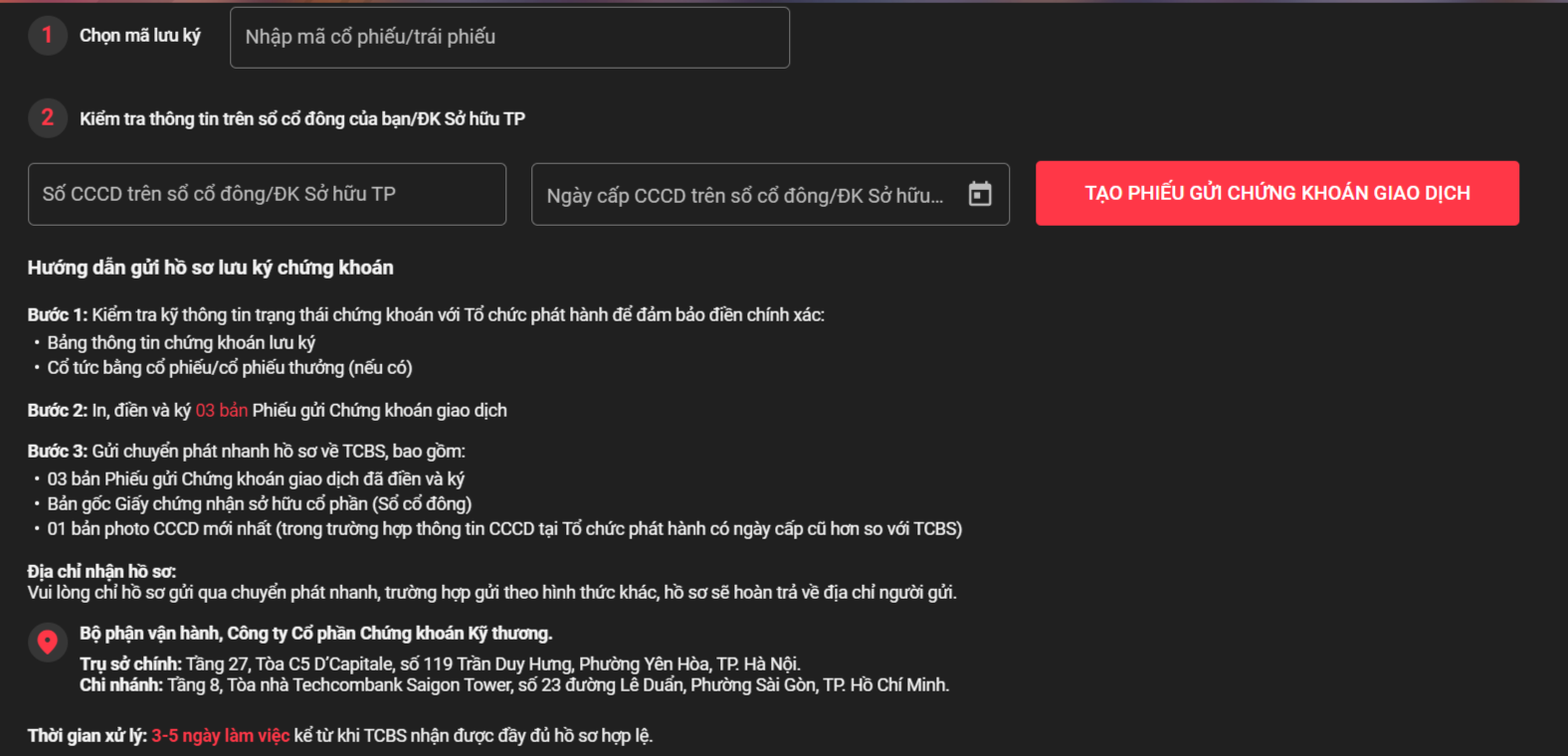Open the calendar date picker icon

pyautogui.click(x=980, y=194)
